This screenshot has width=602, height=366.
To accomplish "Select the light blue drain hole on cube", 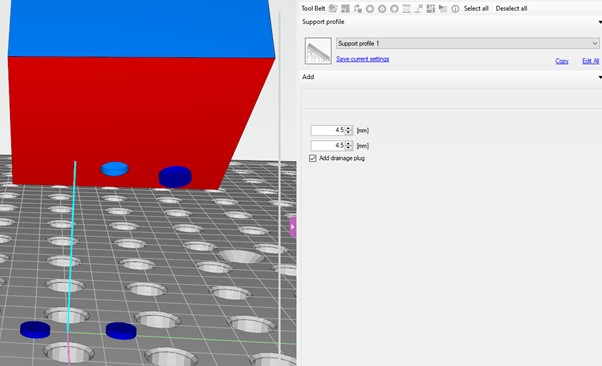I will 114,169.
